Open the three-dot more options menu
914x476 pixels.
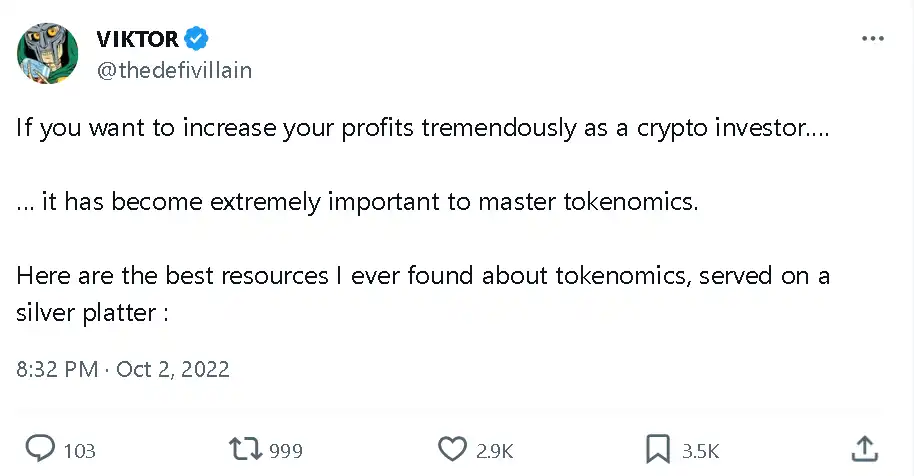[872, 39]
